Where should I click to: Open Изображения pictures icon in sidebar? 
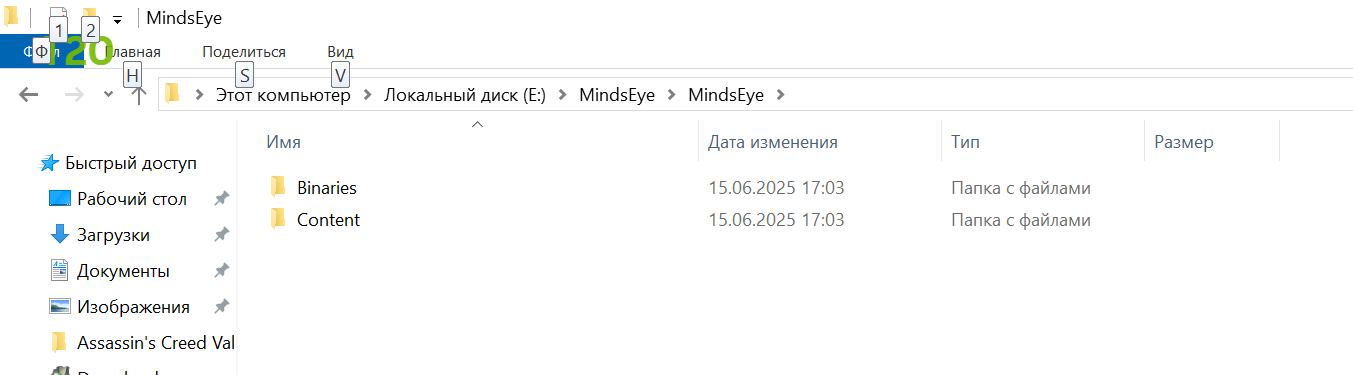60,307
